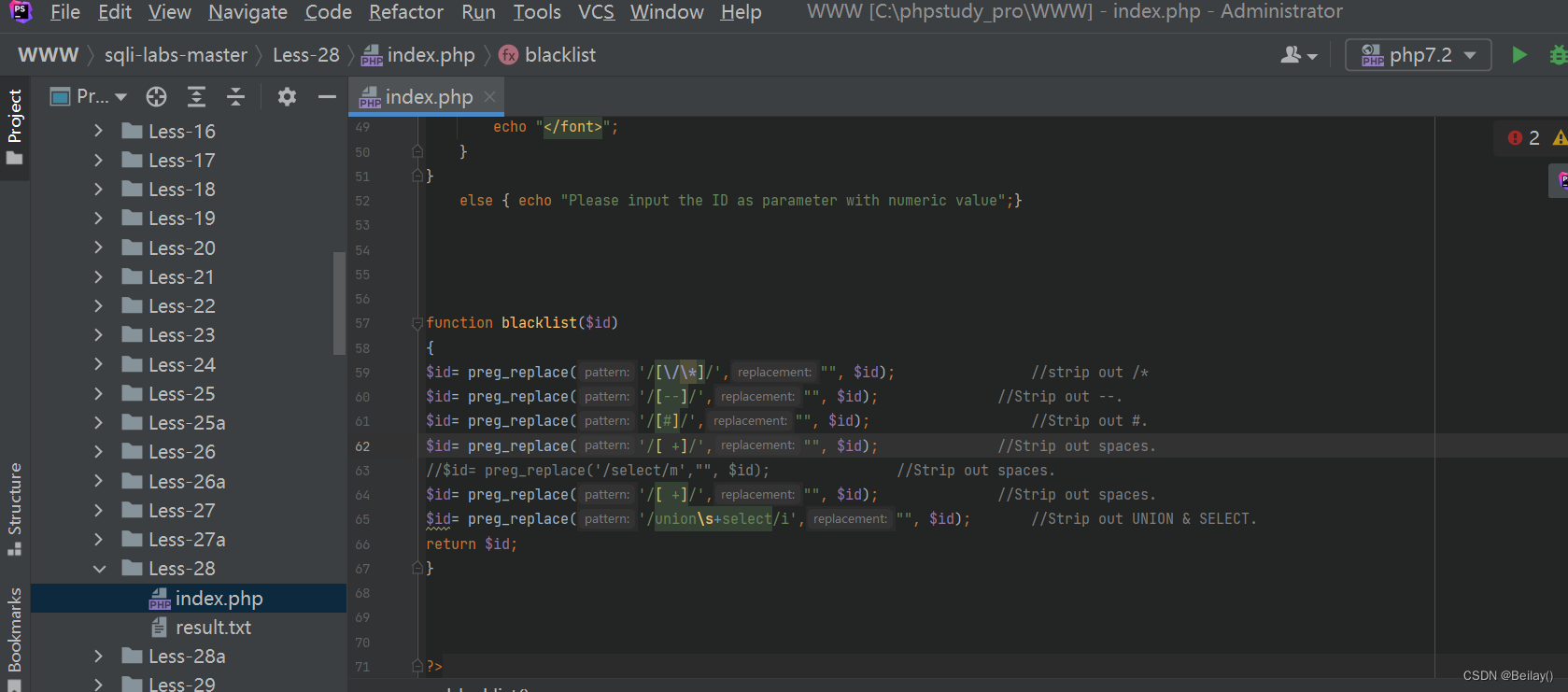1568x692 pixels.
Task: Hide the Project tool window
Action: [327, 97]
